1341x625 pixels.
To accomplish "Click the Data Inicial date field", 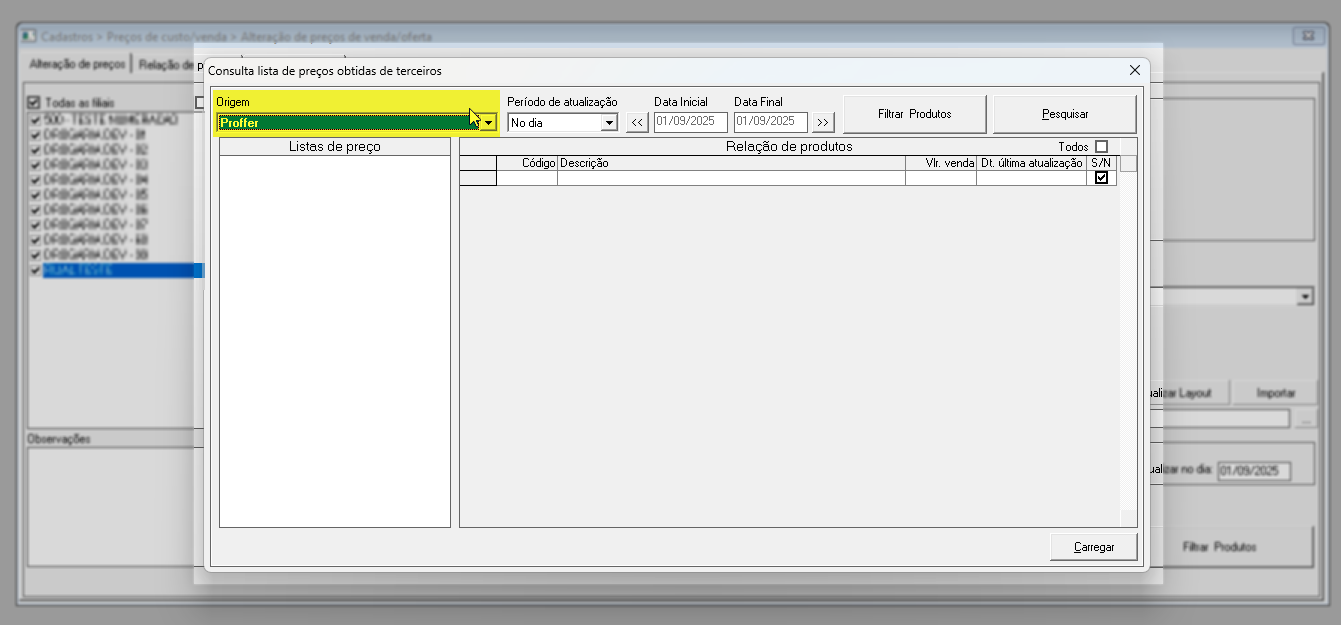I will pos(690,122).
